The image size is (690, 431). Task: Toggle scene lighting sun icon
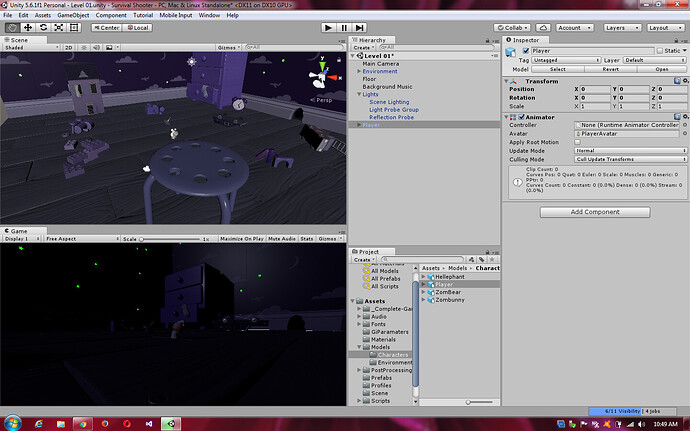click(x=84, y=48)
